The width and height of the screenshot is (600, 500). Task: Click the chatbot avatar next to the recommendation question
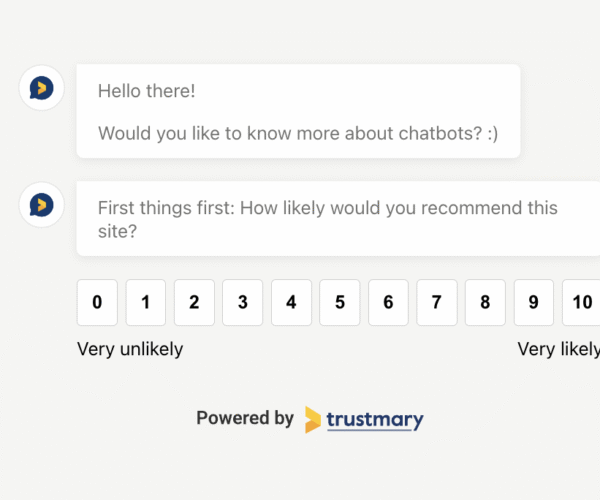click(x=42, y=205)
